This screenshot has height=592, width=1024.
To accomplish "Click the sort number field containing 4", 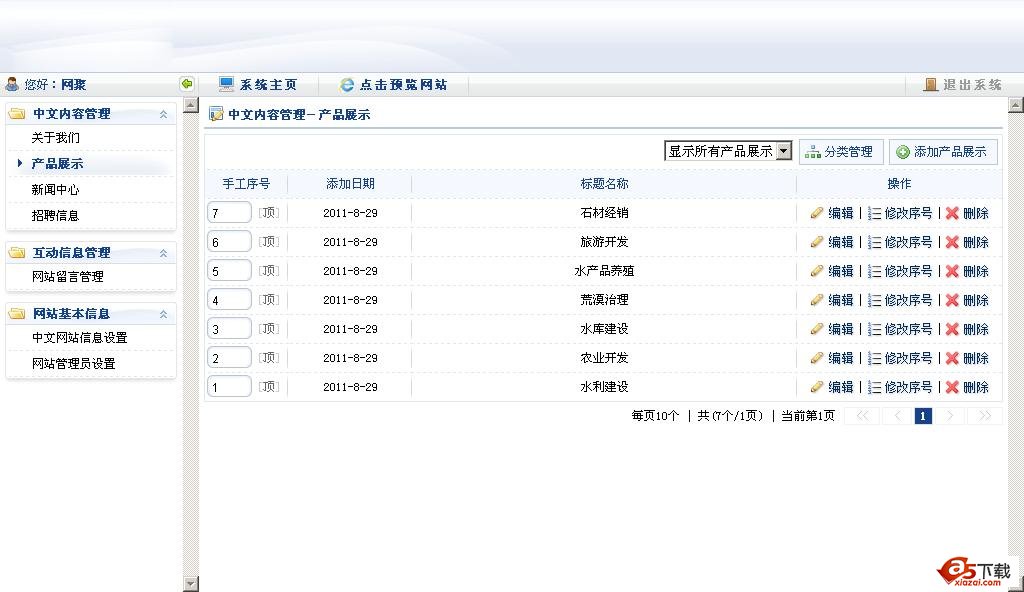I will pos(229,299).
